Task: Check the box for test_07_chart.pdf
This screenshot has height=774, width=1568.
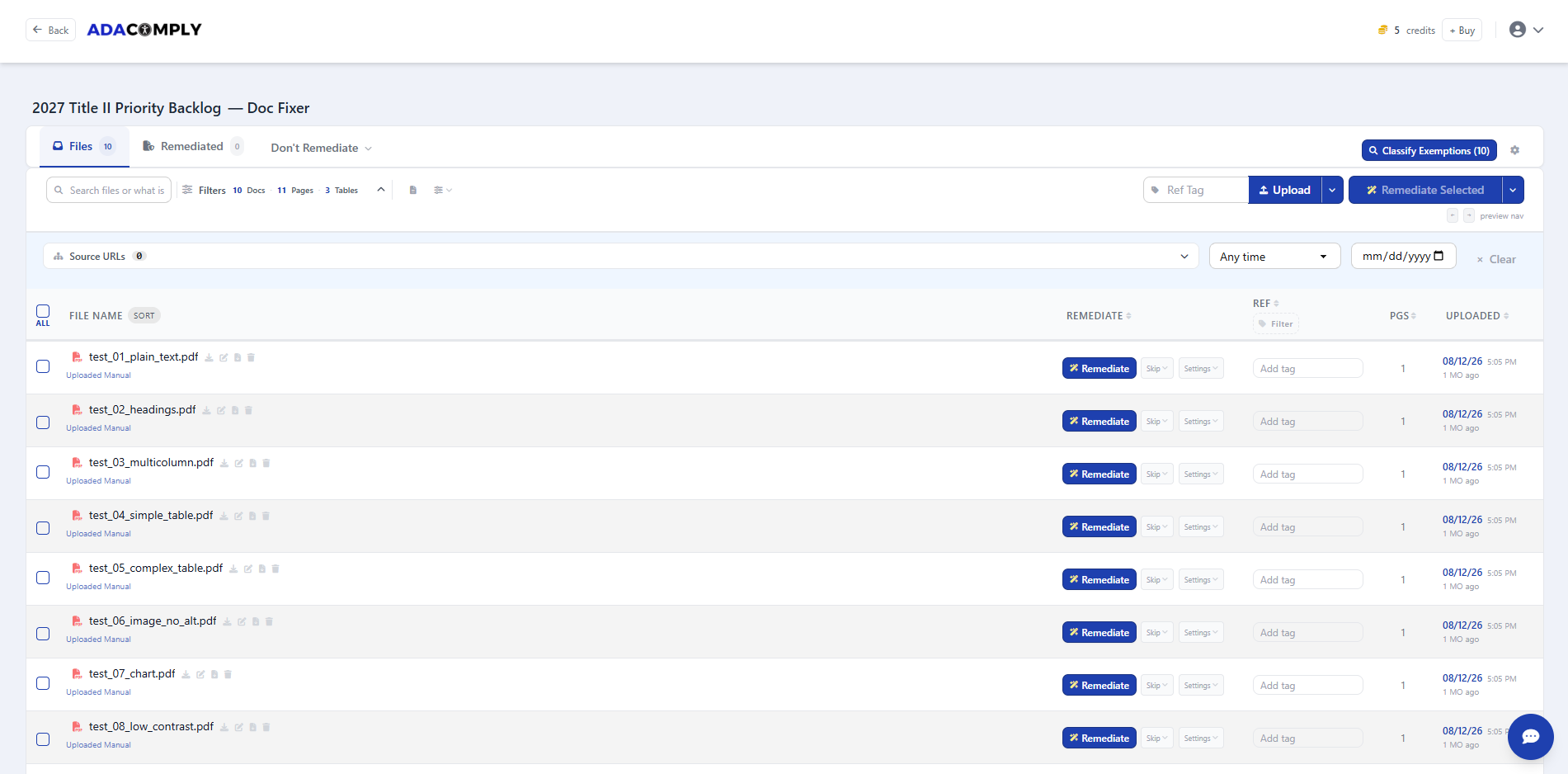Action: pyautogui.click(x=43, y=683)
